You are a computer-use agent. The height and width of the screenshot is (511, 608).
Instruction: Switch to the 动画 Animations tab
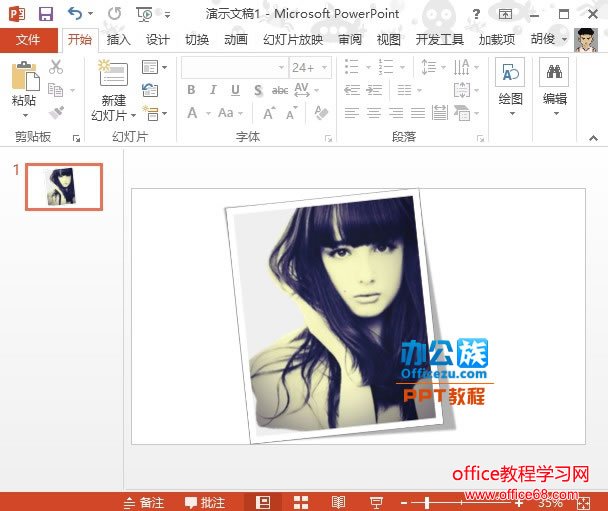point(236,40)
